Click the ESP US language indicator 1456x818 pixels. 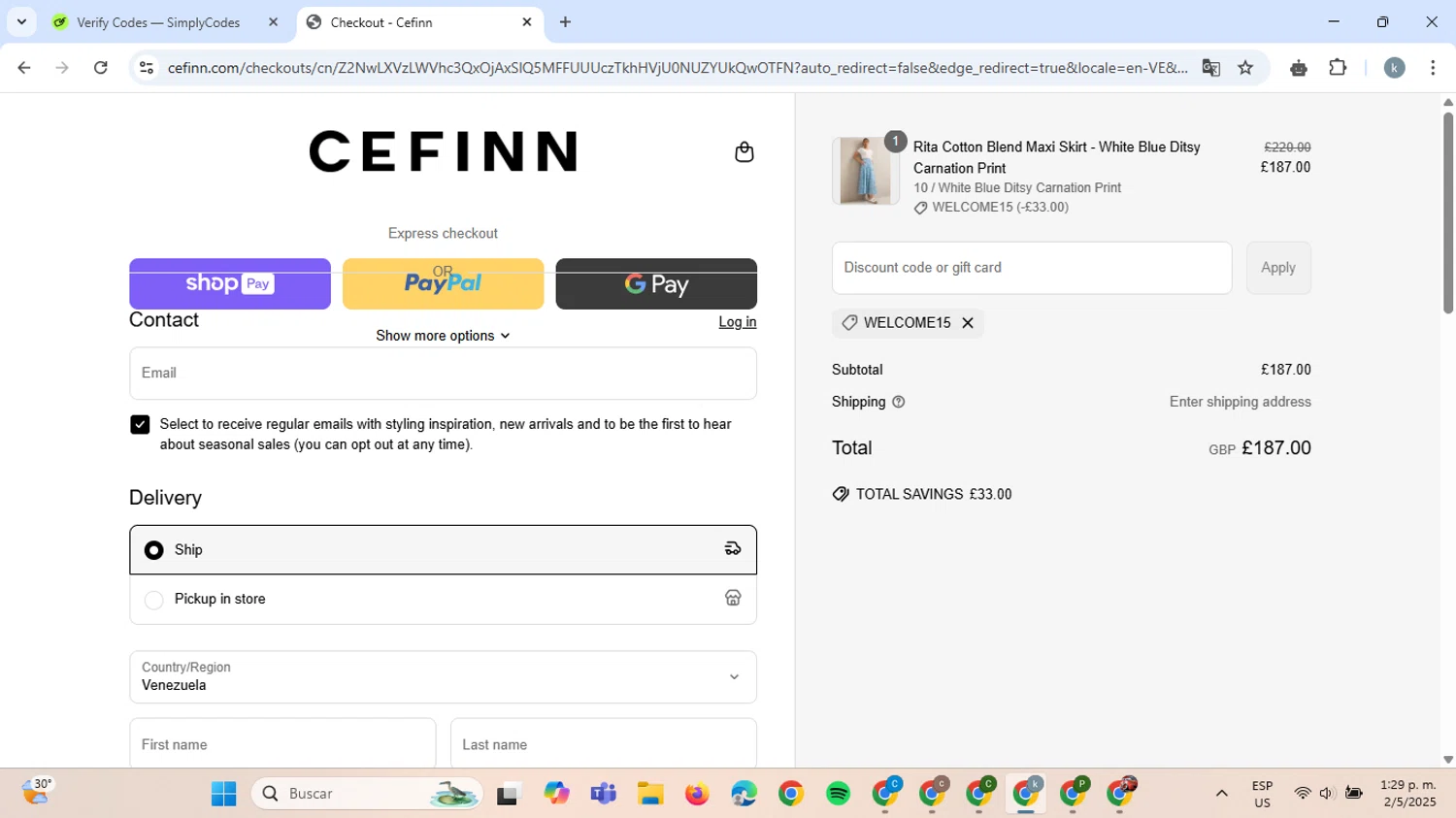pyautogui.click(x=1262, y=794)
